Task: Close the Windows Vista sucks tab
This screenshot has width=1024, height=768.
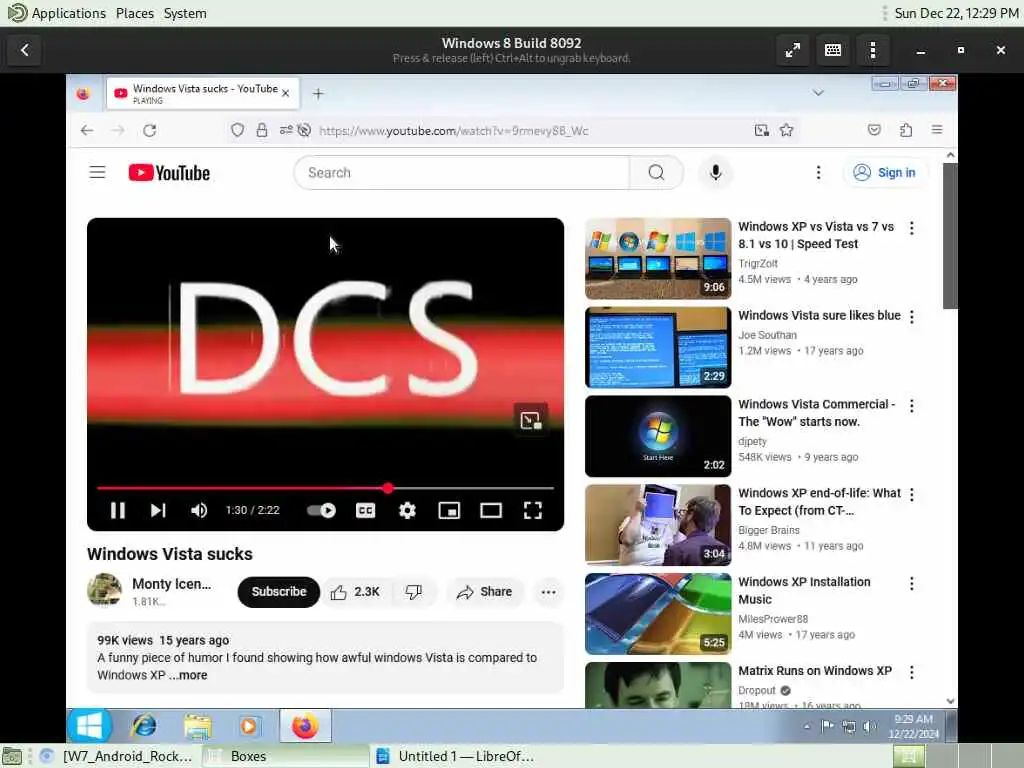Action: [x=285, y=93]
